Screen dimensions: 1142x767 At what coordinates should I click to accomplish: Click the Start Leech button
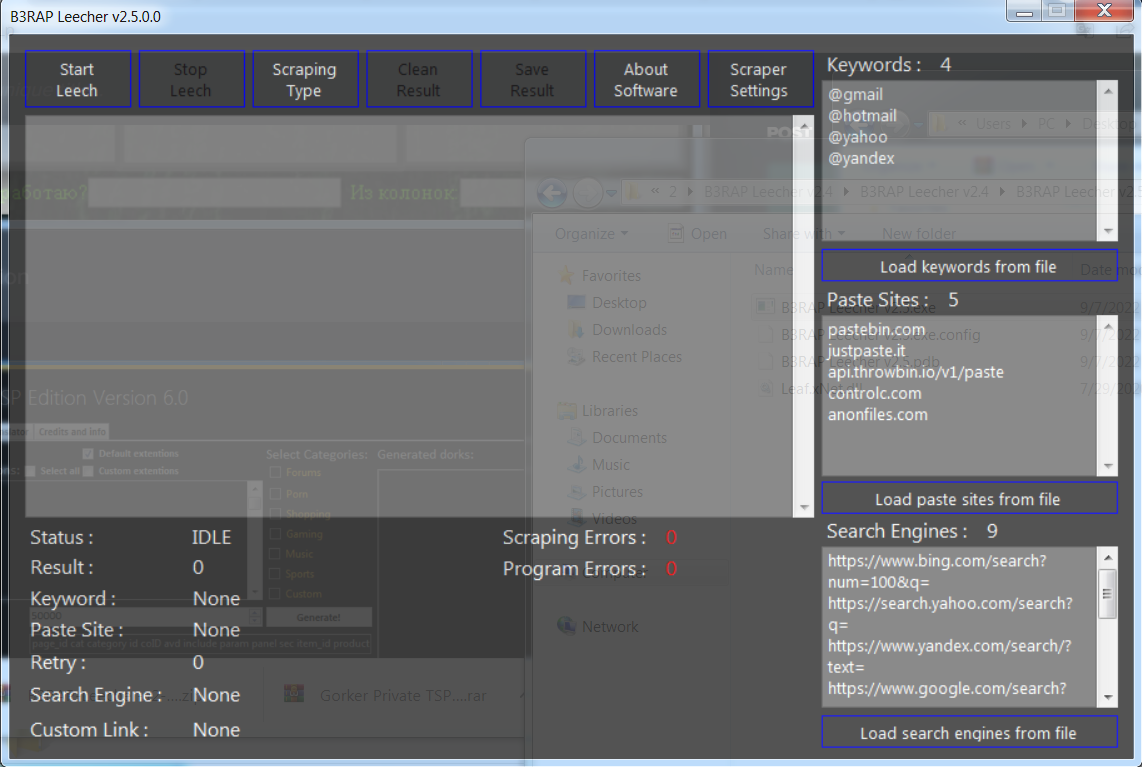[78, 79]
